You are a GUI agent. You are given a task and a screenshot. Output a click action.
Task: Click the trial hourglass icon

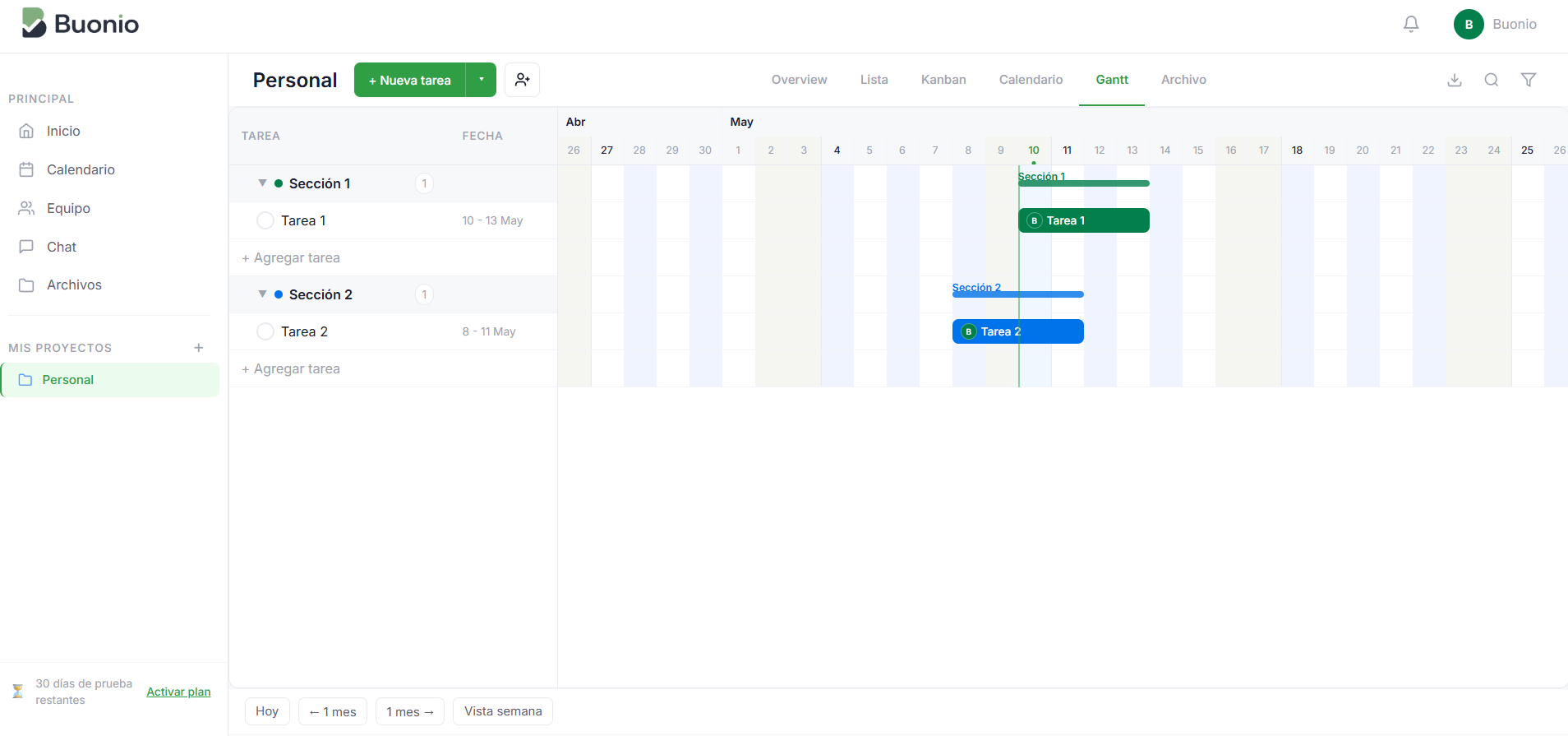17,692
